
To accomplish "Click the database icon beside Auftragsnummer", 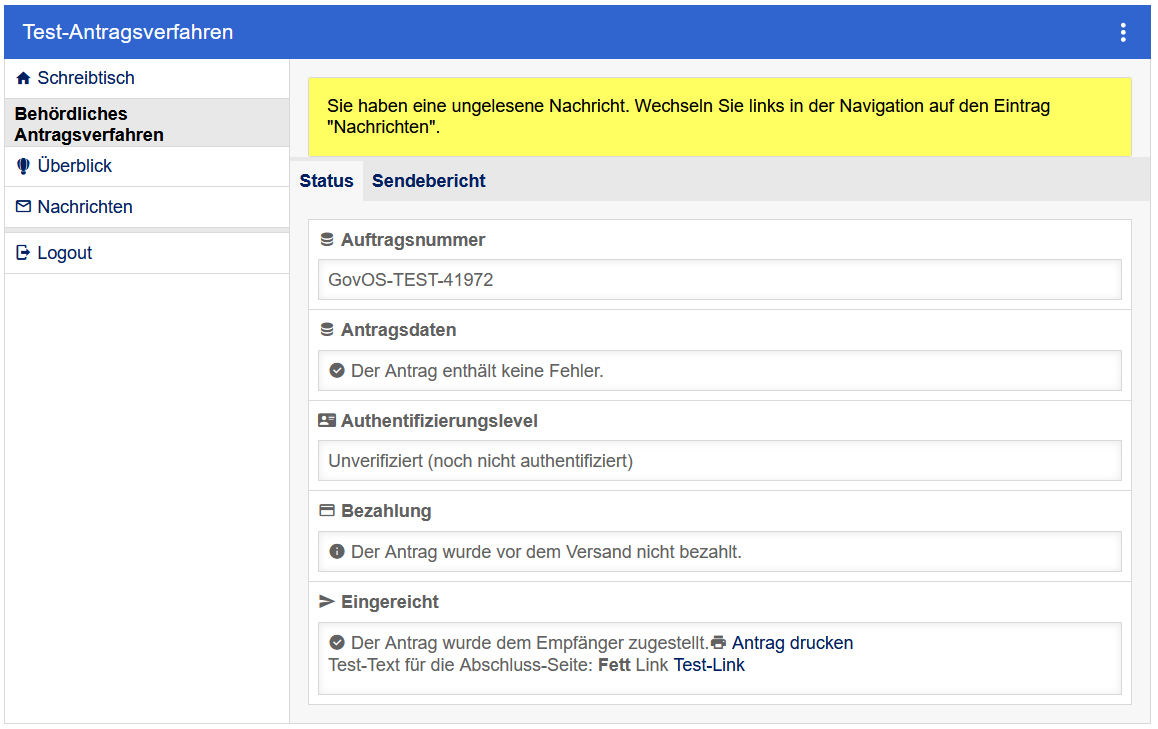I will pos(327,240).
